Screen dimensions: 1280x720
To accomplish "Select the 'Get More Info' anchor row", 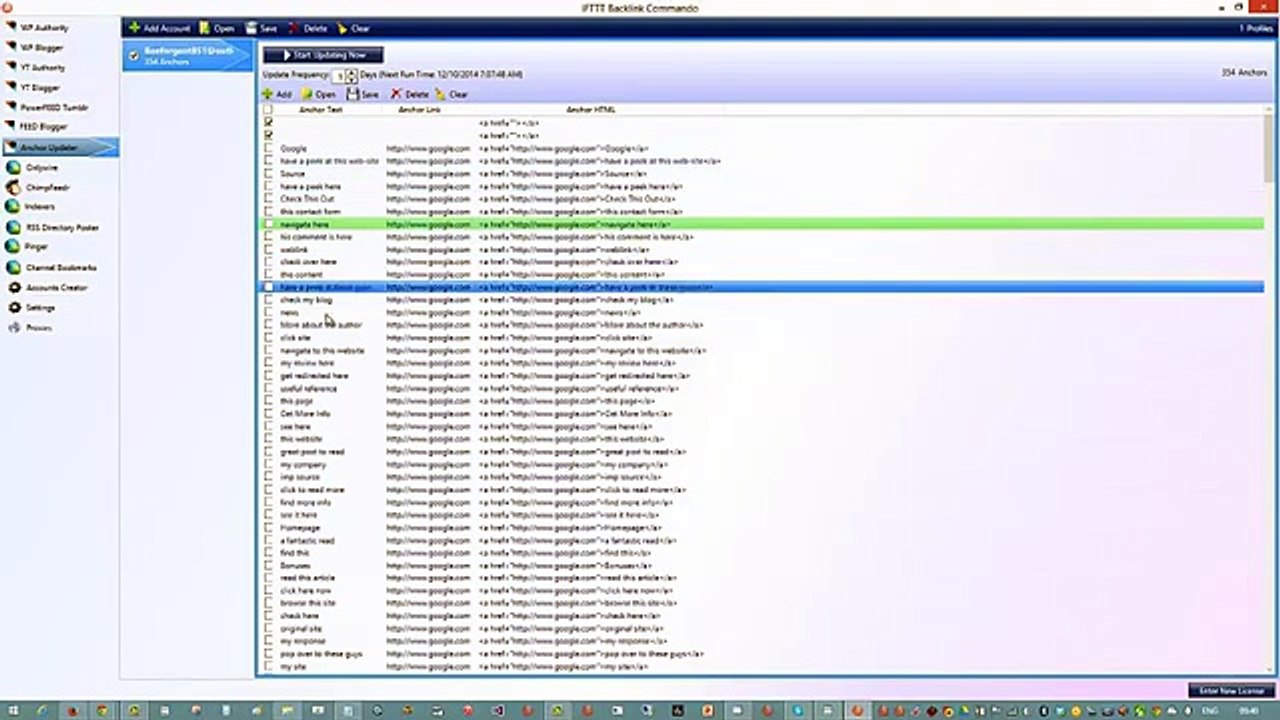I will coord(762,413).
